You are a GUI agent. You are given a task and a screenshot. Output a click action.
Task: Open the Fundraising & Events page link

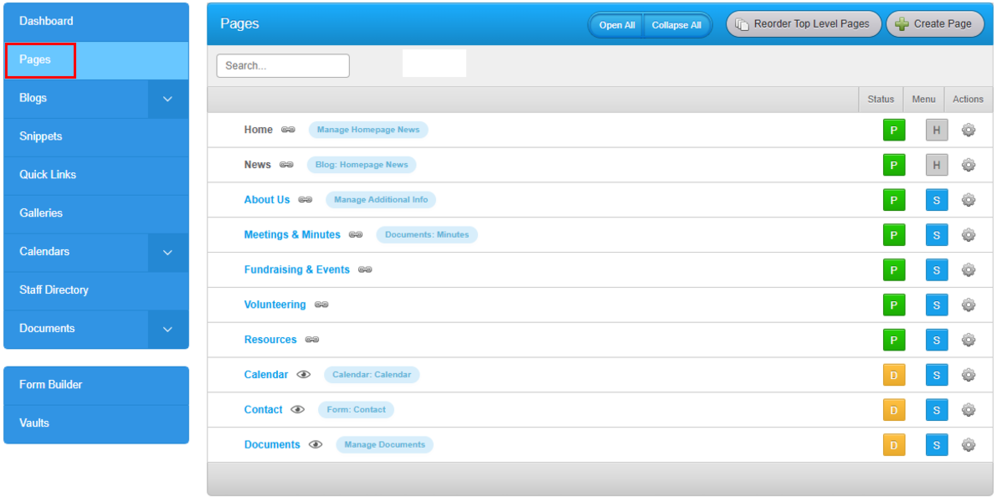[x=297, y=269]
